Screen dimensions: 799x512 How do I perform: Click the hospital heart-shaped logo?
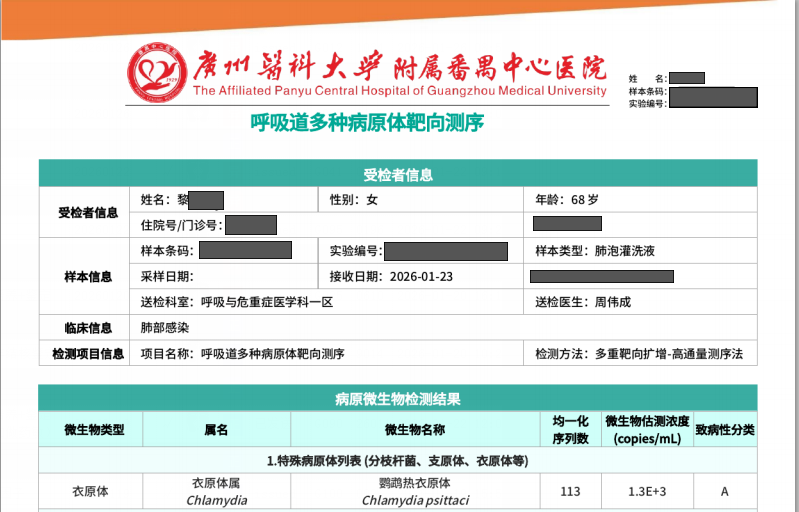click(156, 77)
